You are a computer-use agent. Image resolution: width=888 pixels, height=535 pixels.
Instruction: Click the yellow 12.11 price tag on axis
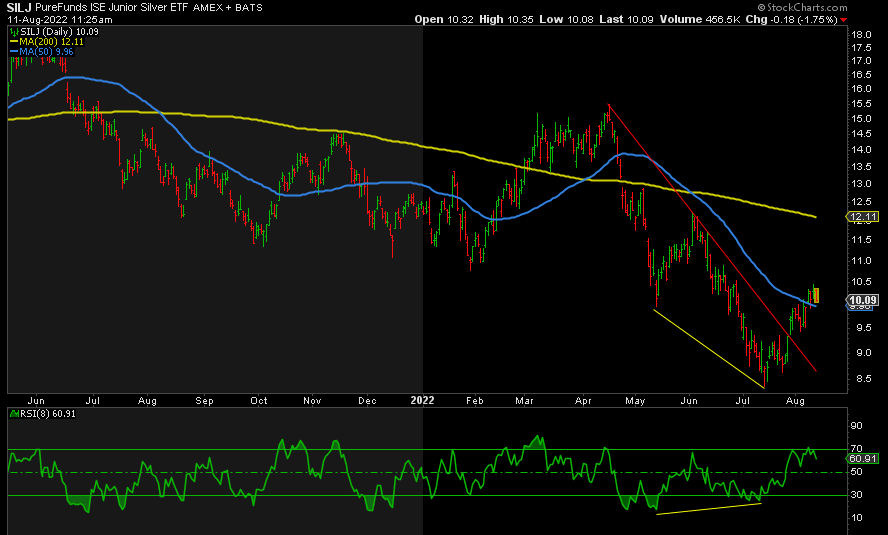[862, 216]
